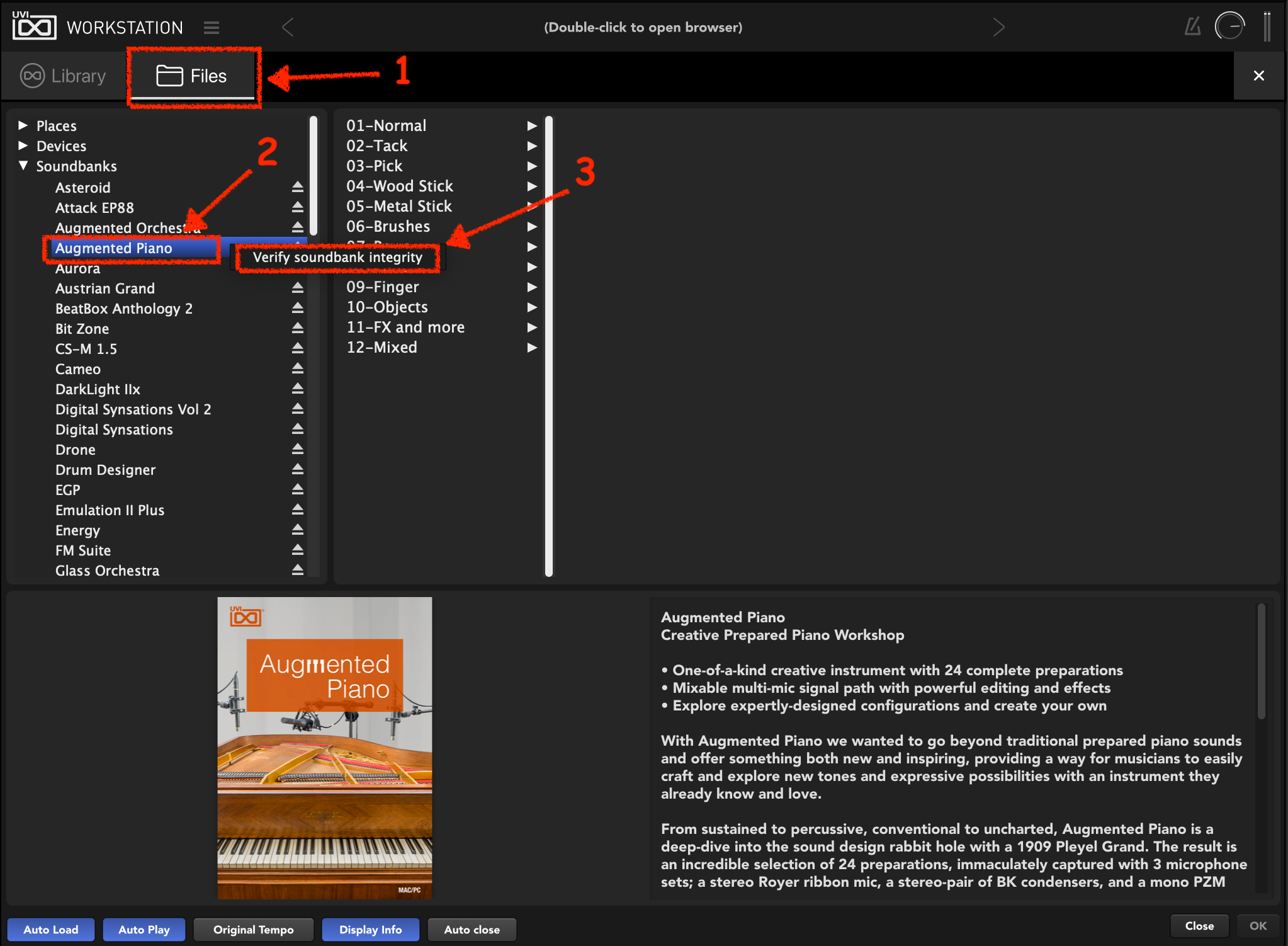The height and width of the screenshot is (946, 1288).
Task: Expand the Devices tree node
Action: pos(23,145)
